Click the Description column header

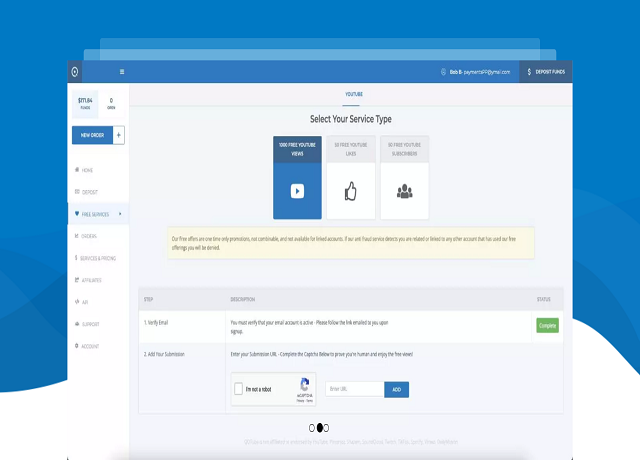[242, 299]
